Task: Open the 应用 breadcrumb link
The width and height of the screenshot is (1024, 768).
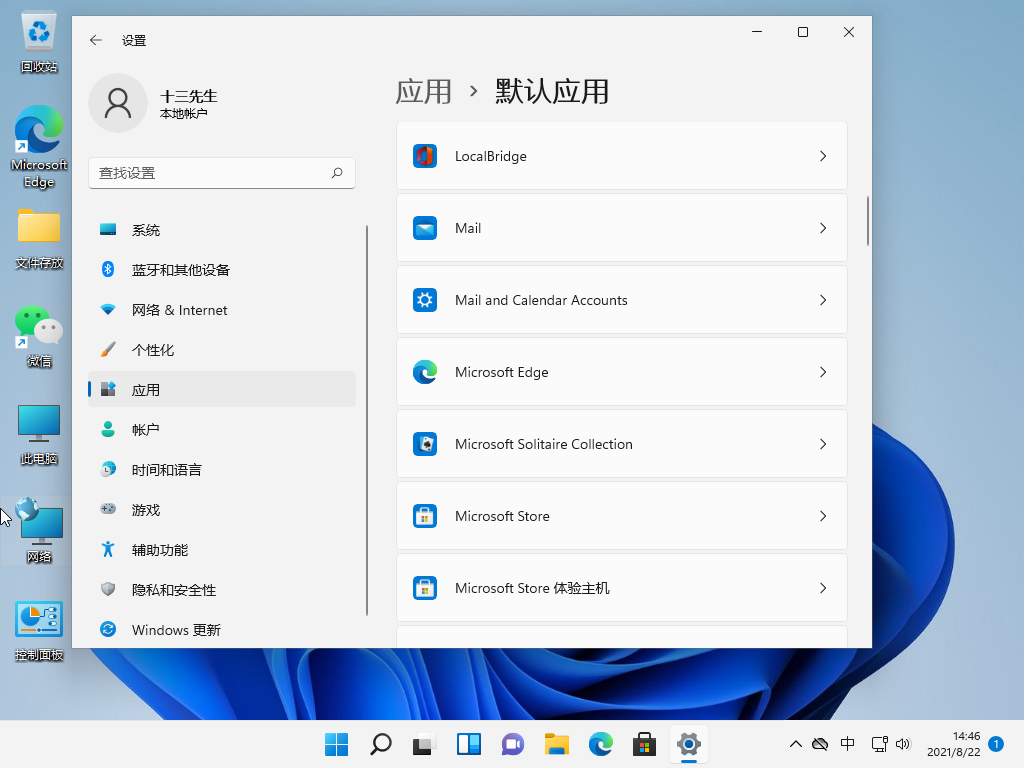Action: click(x=424, y=91)
